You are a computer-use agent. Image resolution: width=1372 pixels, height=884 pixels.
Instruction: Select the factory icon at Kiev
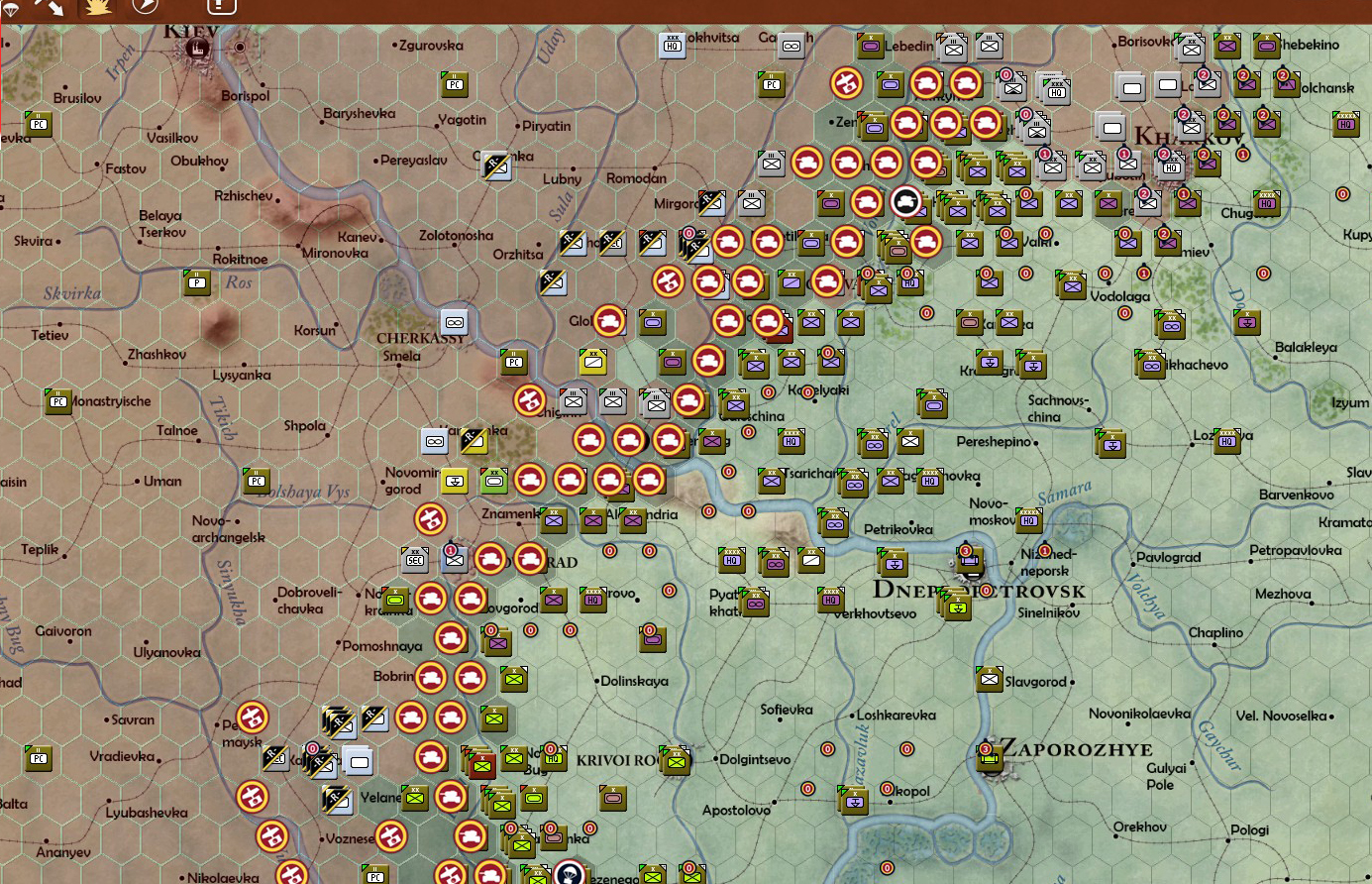[199, 46]
